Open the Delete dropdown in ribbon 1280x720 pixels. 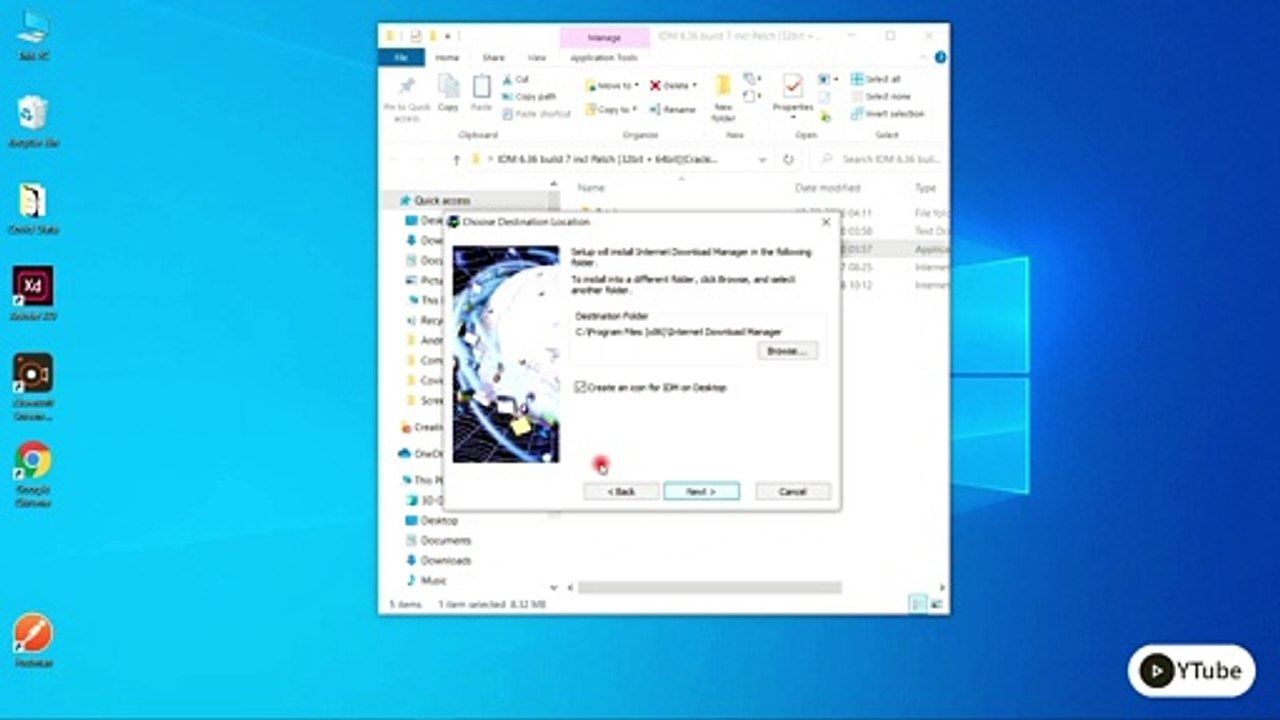[x=673, y=85]
